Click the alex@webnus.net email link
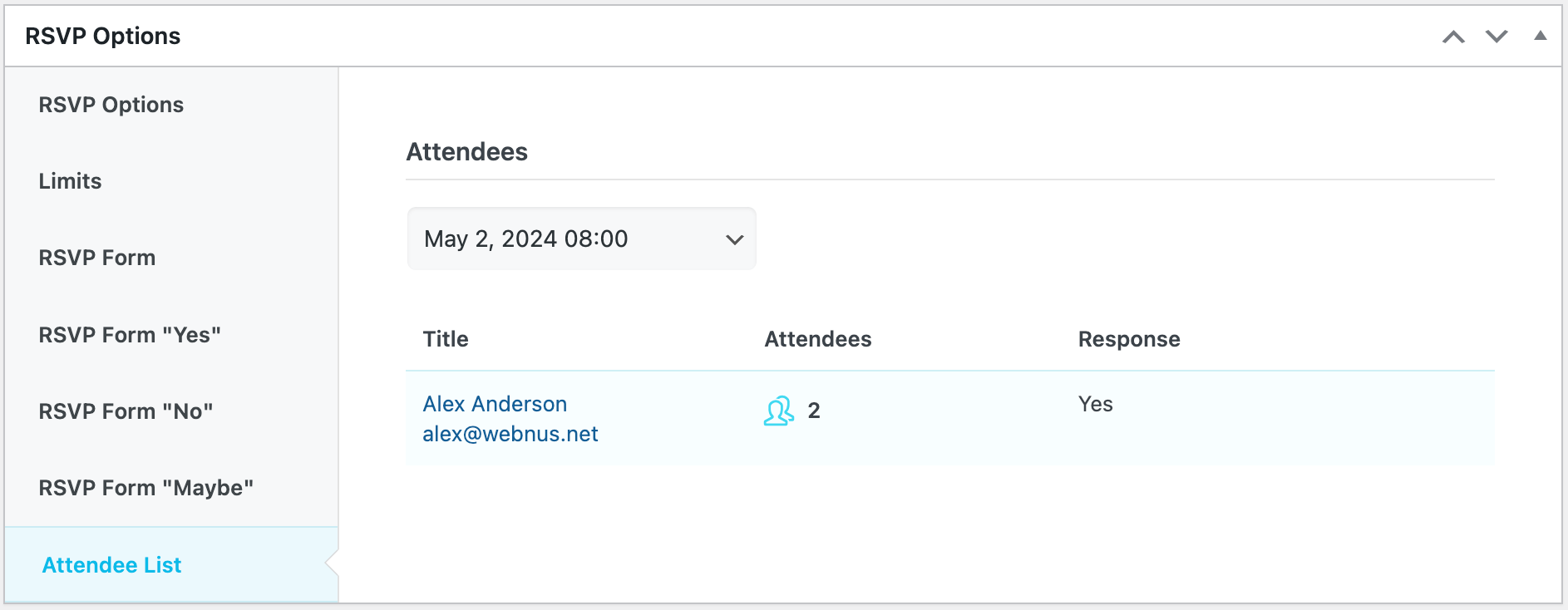This screenshot has width=1568, height=610. [510, 434]
